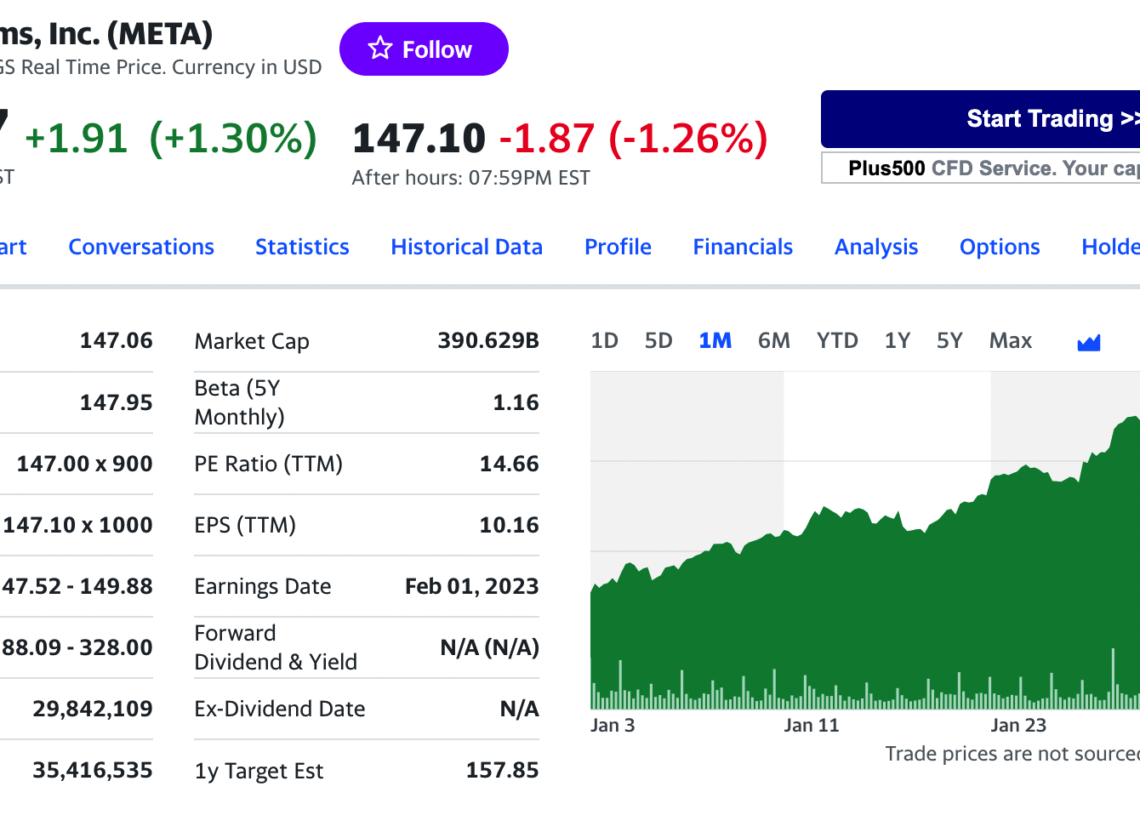Select the Max chart timeframe
The width and height of the screenshot is (1140, 815).
pyautogui.click(x=1010, y=340)
